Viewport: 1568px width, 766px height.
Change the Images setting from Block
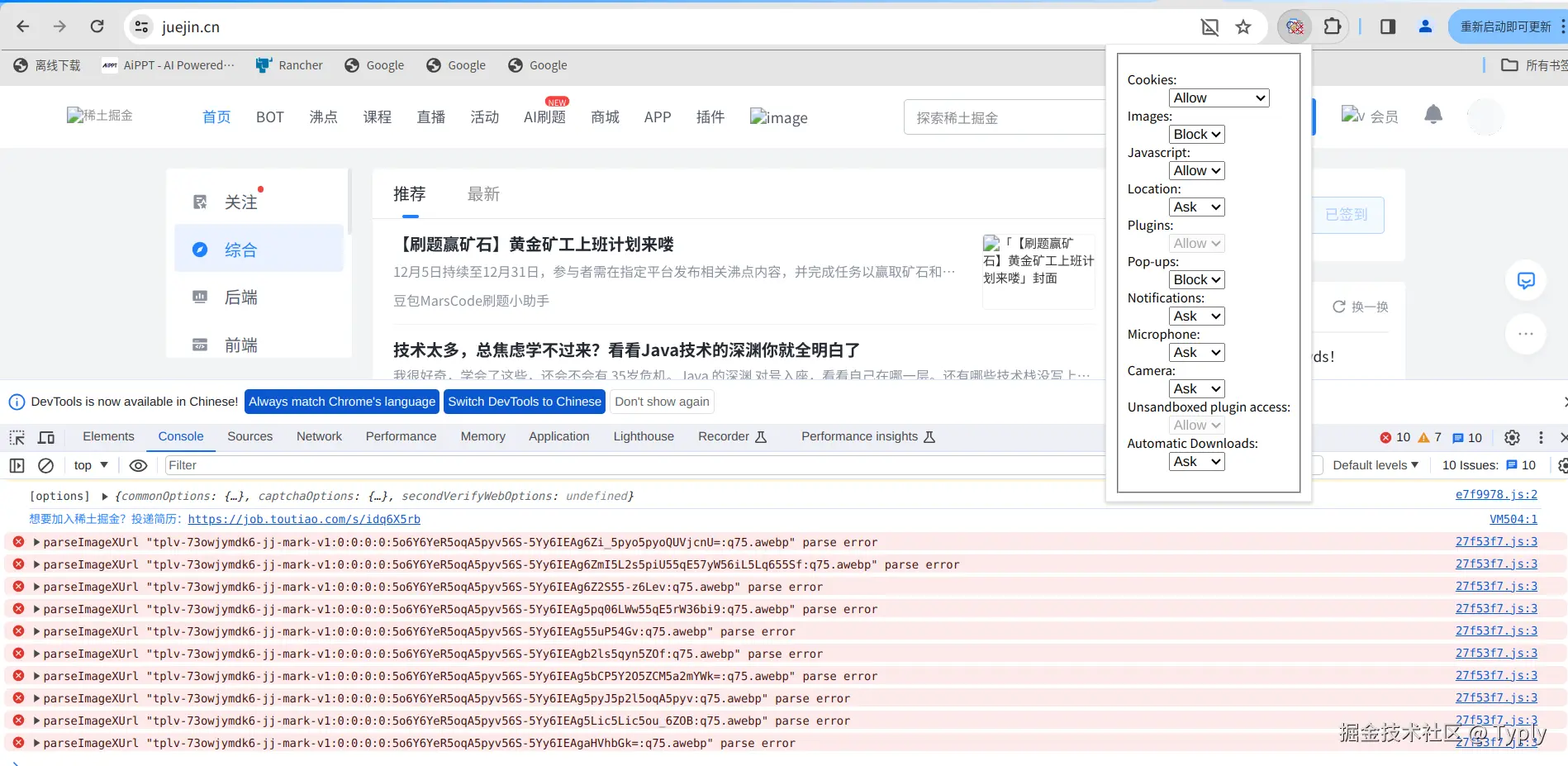click(1196, 133)
